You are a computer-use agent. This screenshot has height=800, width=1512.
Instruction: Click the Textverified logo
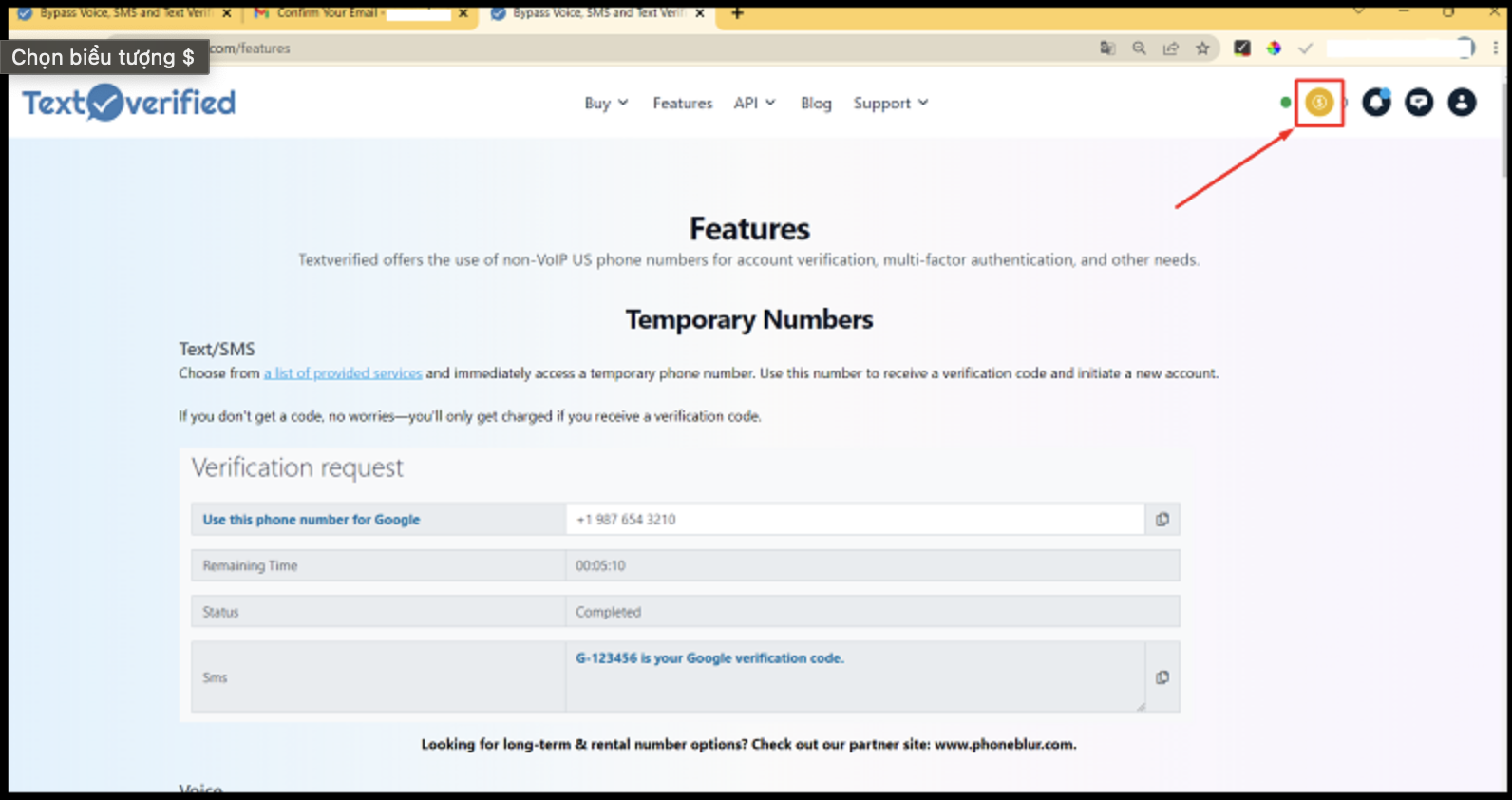129,103
